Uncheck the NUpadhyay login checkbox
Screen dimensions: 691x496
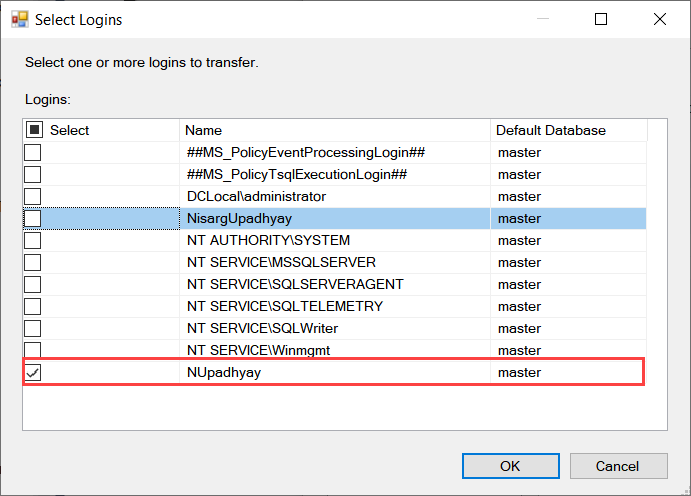coord(33,372)
